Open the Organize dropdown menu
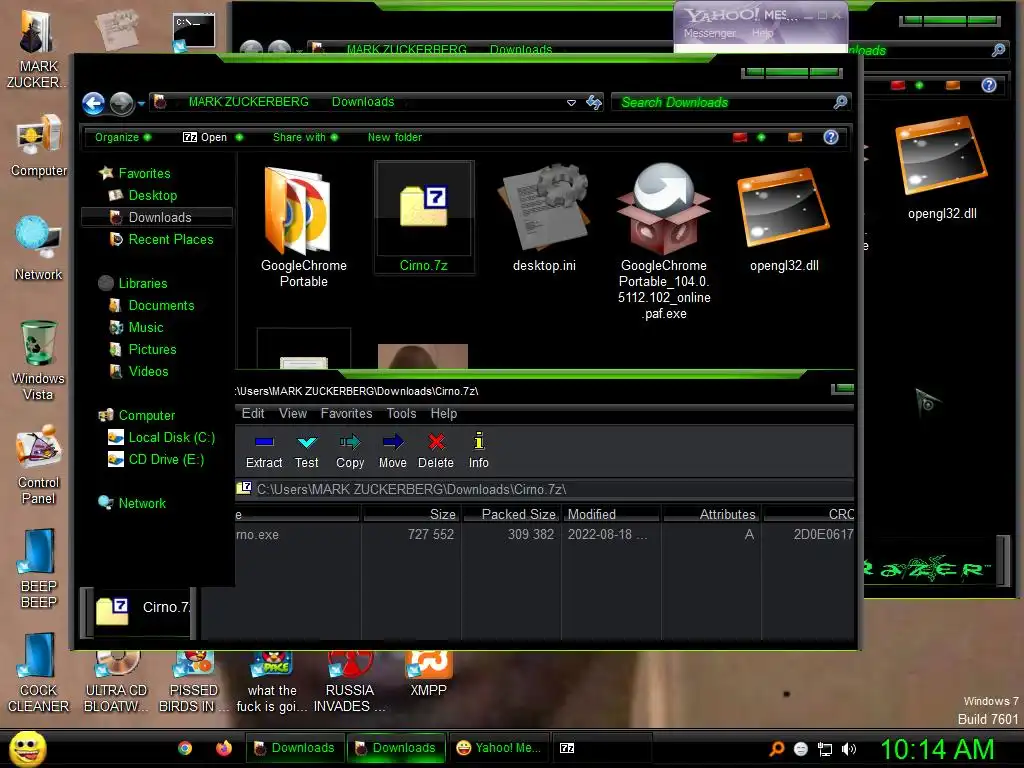 [x=123, y=137]
